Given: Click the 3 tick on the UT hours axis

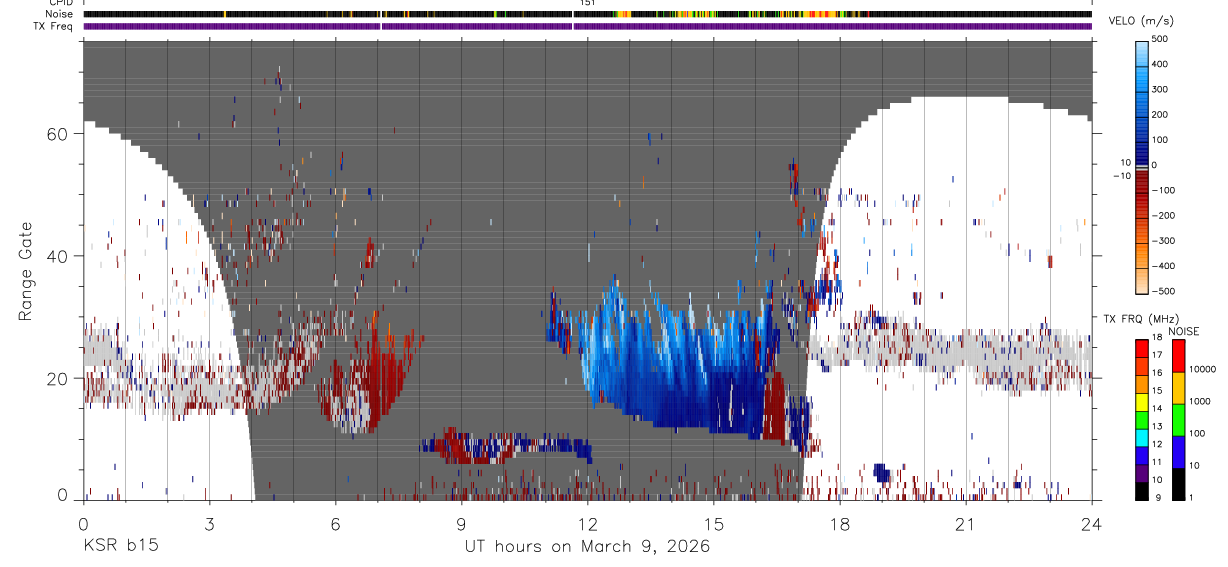Looking at the screenshot, I should pos(209,523).
